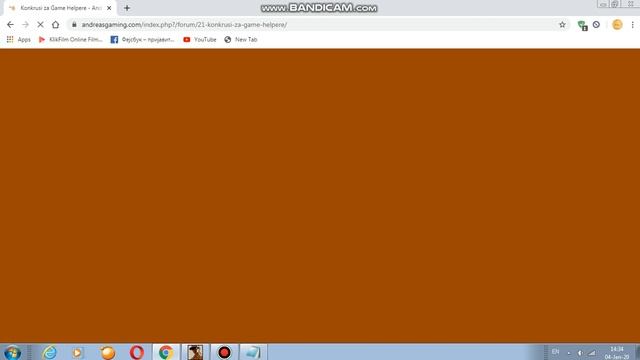
Task: Open the Chrome three-dot menu
Action: coord(632,24)
